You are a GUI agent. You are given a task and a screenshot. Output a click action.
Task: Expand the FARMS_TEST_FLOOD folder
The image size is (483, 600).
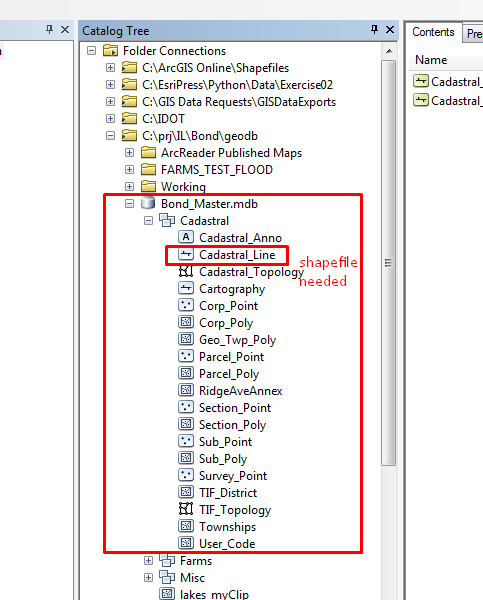click(129, 170)
